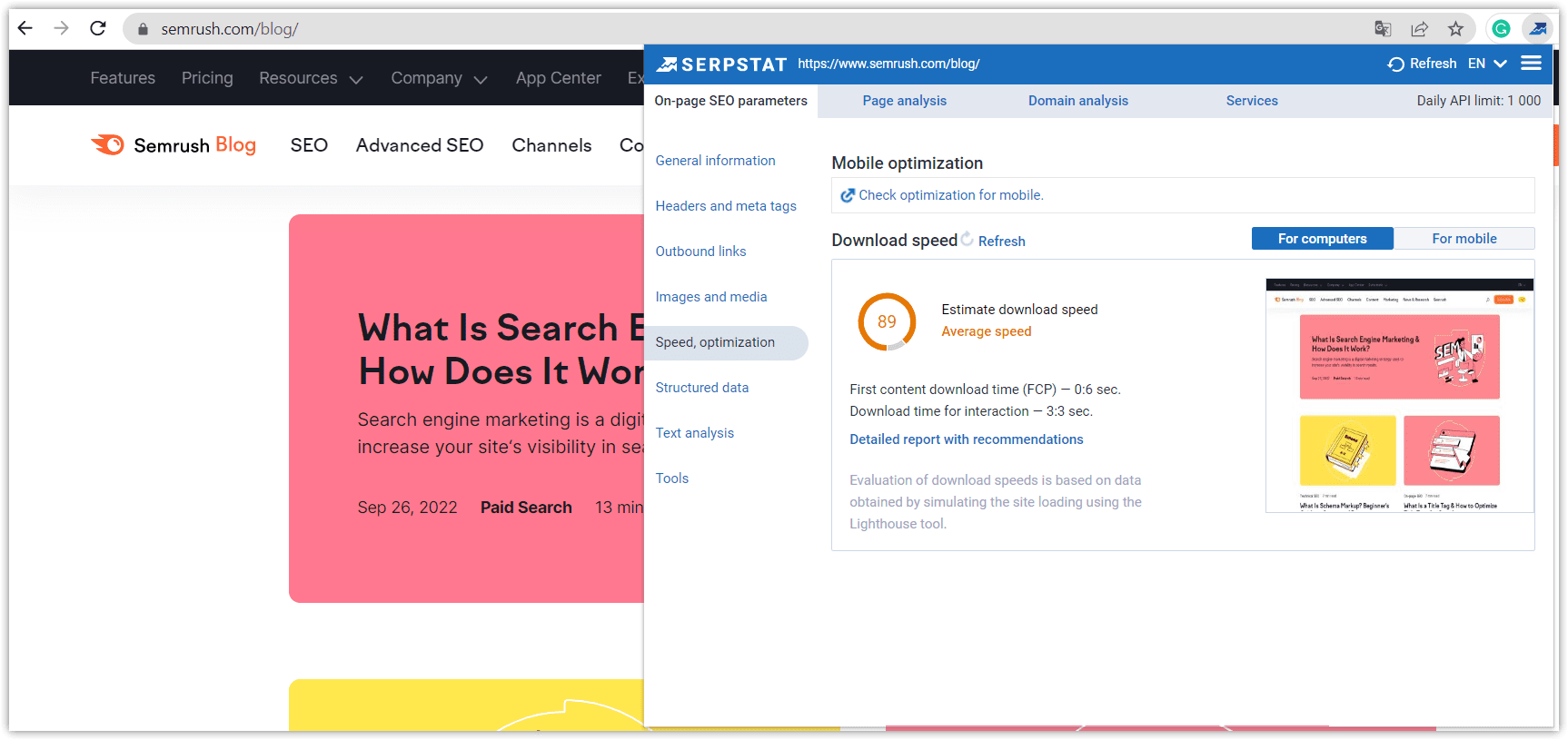1568x740 pixels.
Task: Bookmark page with star icon
Action: point(1455,29)
